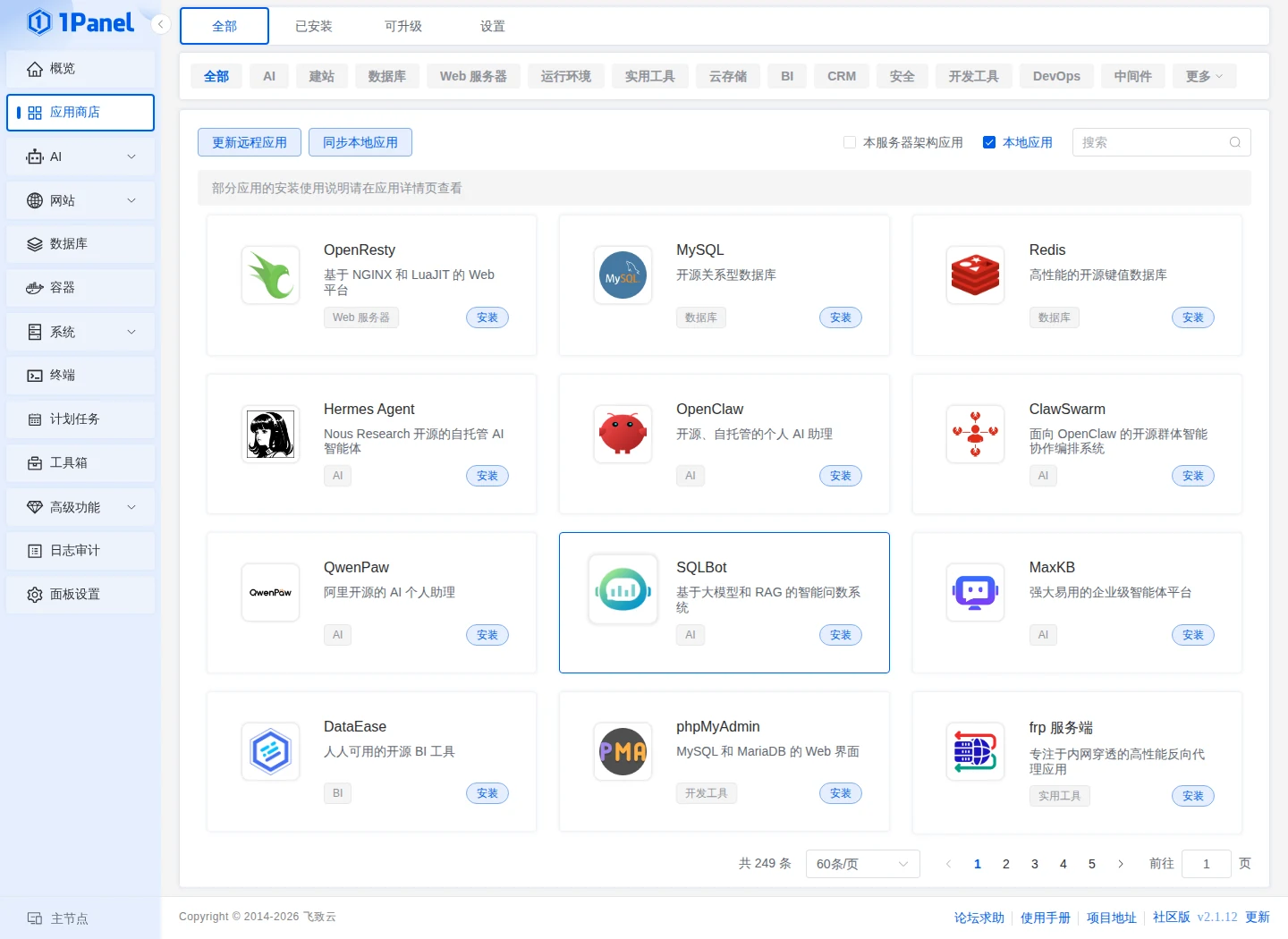Go to 概览 in the sidebar
1288x939 pixels.
click(80, 69)
